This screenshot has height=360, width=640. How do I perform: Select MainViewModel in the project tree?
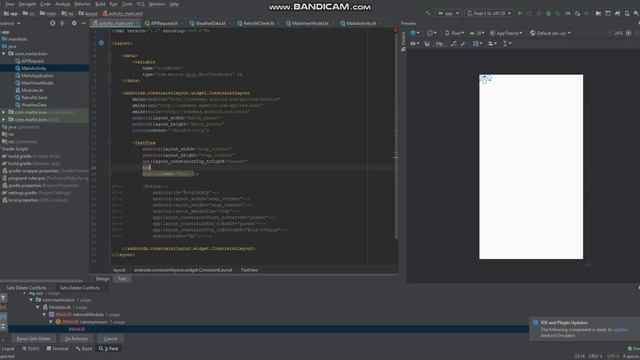click(x=37, y=83)
